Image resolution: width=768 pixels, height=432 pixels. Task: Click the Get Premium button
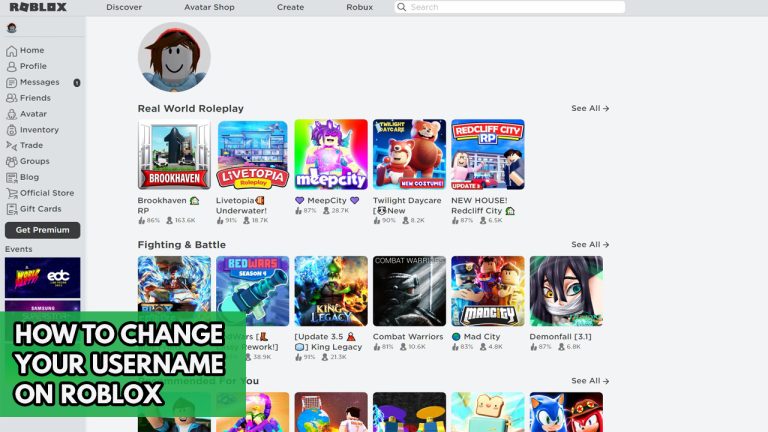point(43,230)
